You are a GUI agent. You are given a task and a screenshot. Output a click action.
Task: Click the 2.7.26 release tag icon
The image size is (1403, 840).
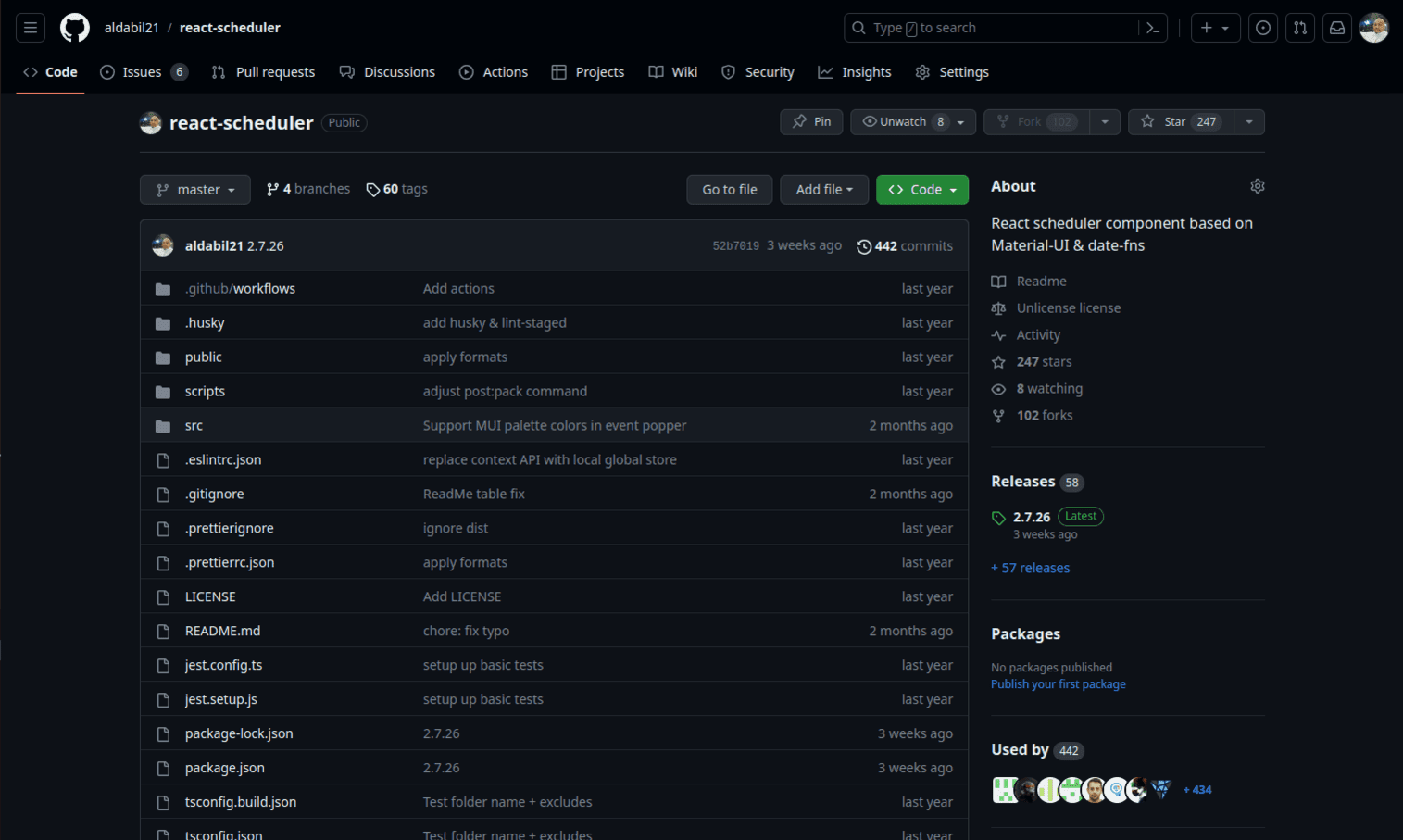(x=998, y=518)
